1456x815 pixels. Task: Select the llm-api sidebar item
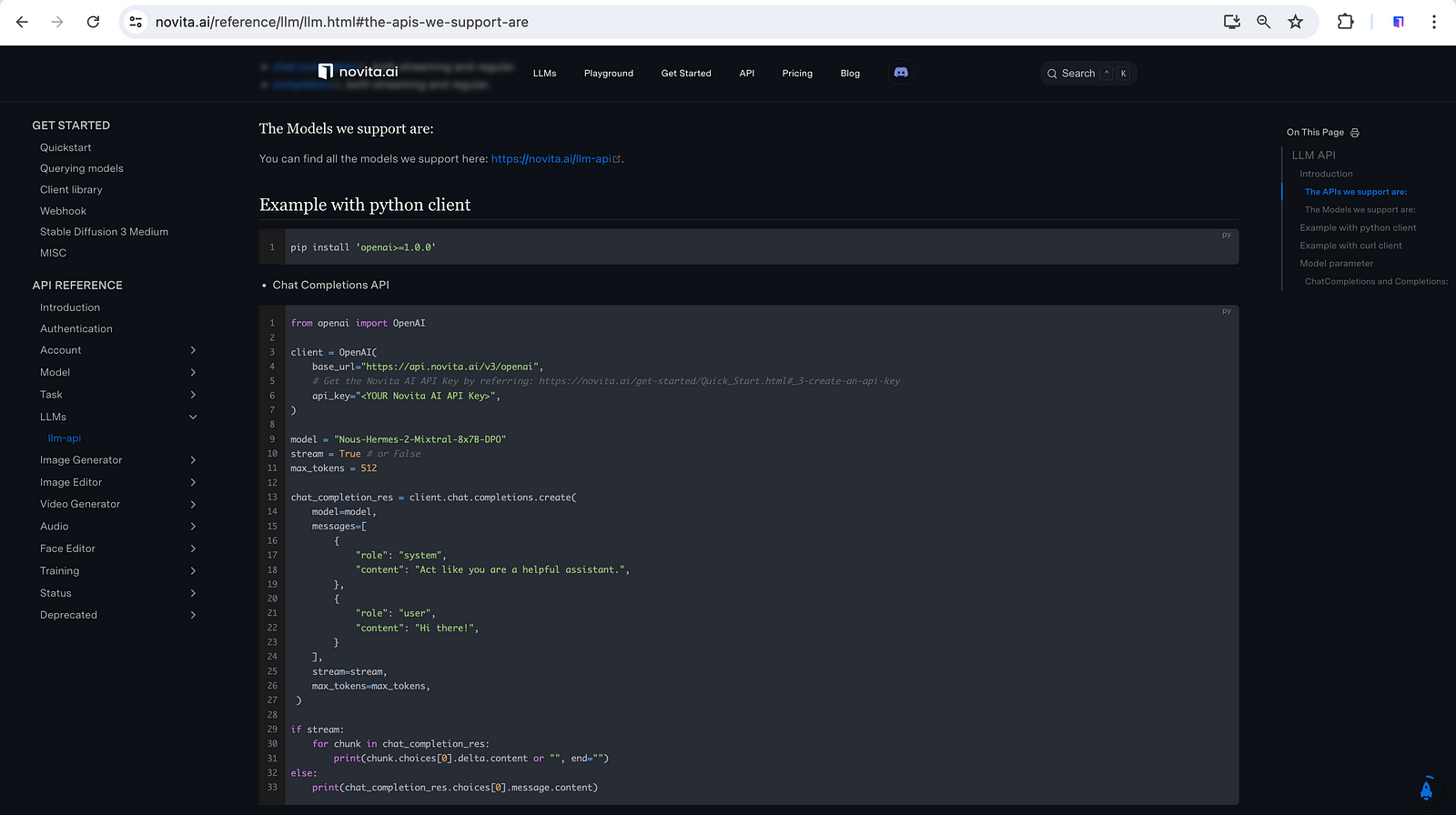point(64,438)
